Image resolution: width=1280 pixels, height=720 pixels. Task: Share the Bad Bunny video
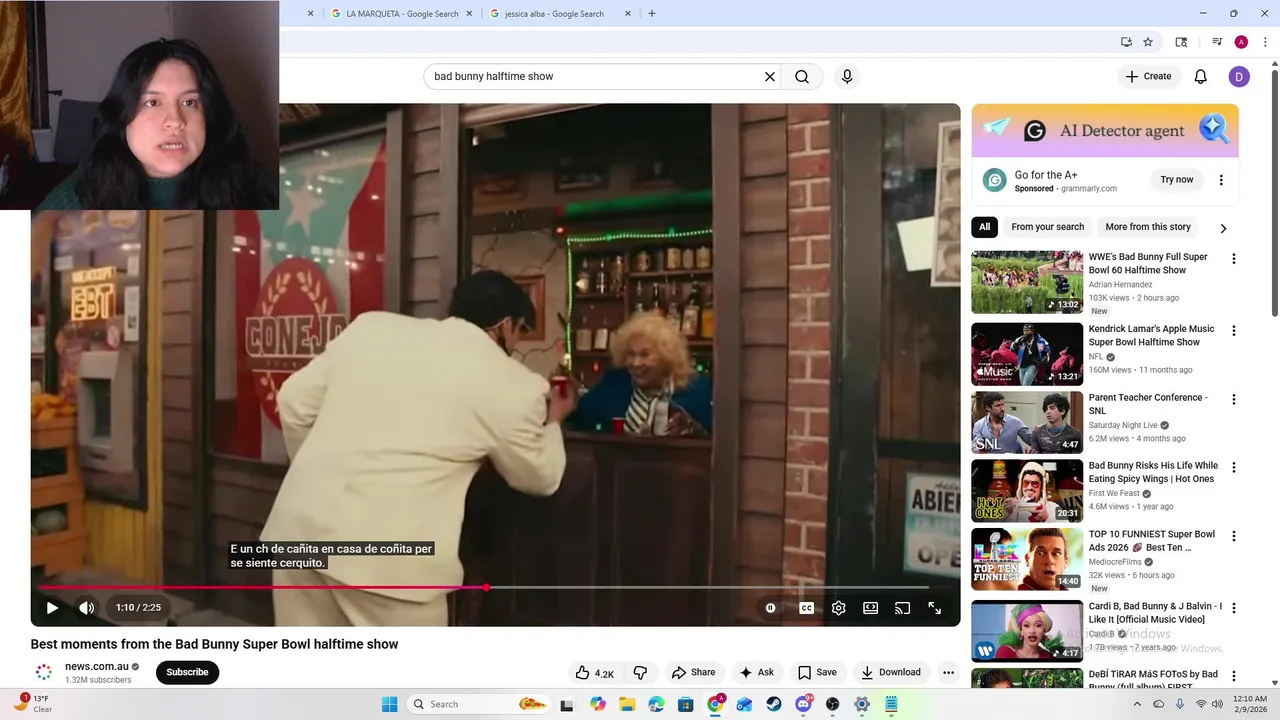(693, 673)
